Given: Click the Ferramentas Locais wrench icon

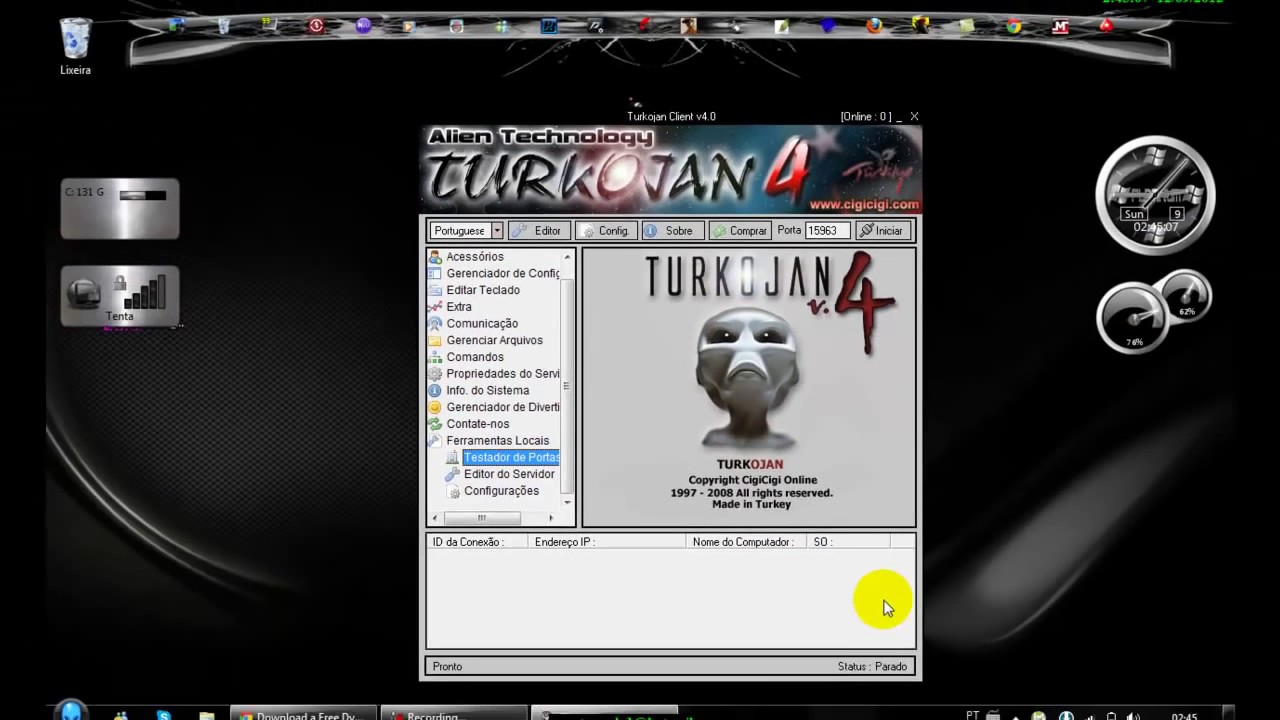Looking at the screenshot, I should [x=435, y=441].
